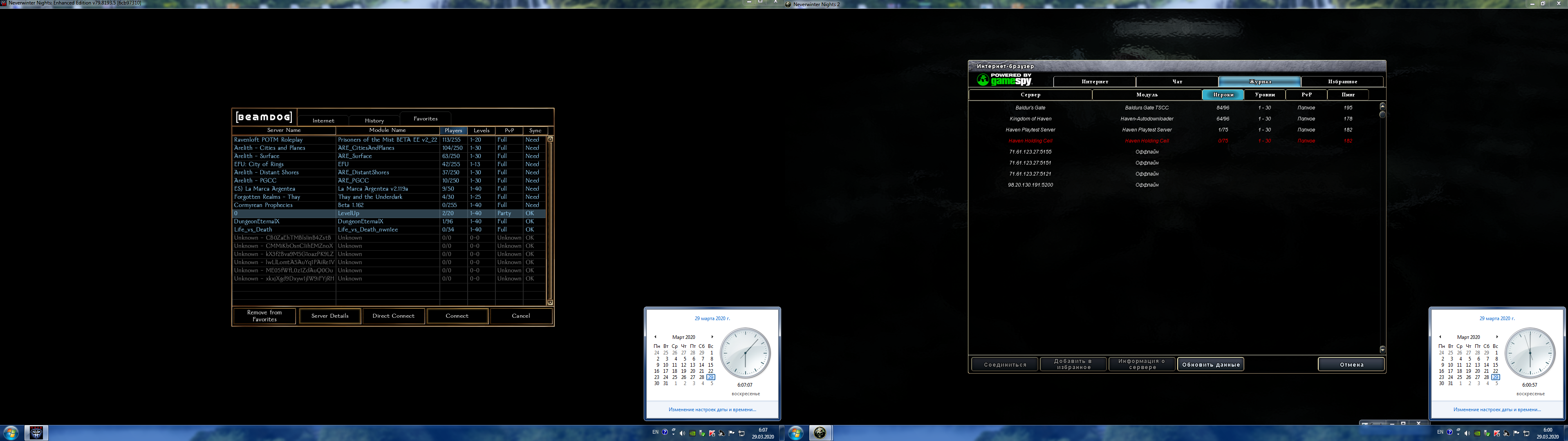
Task: Open the Интернет tab in the NWN2 browser
Action: click(x=1094, y=82)
